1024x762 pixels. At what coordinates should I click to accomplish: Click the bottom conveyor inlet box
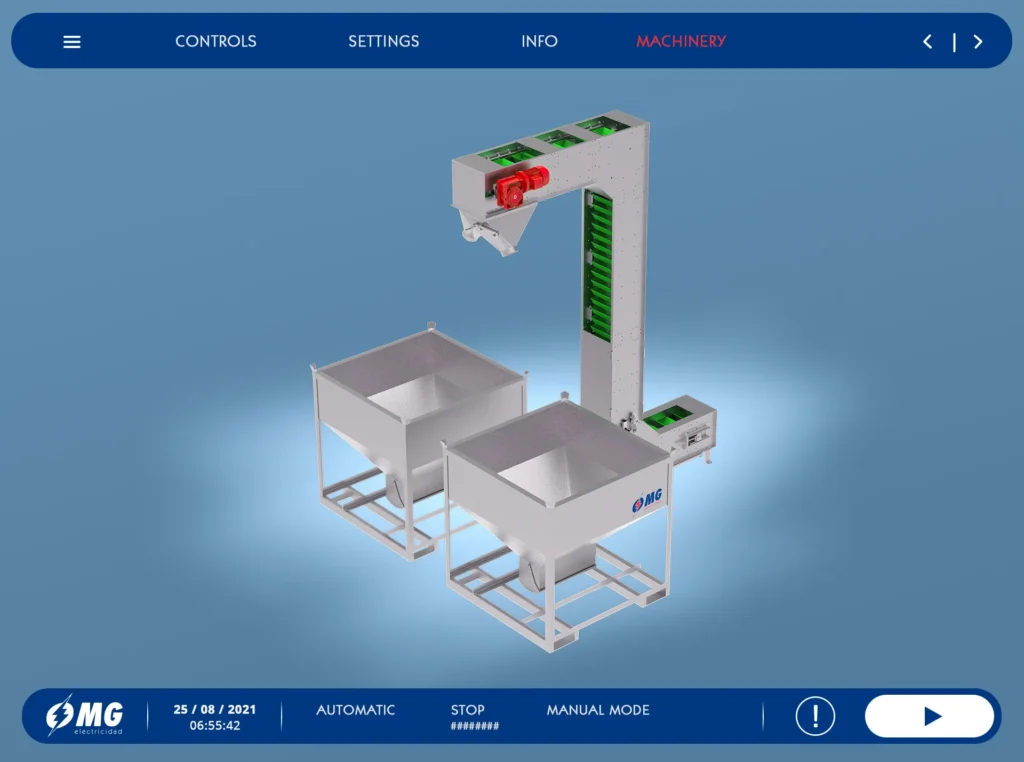point(679,428)
